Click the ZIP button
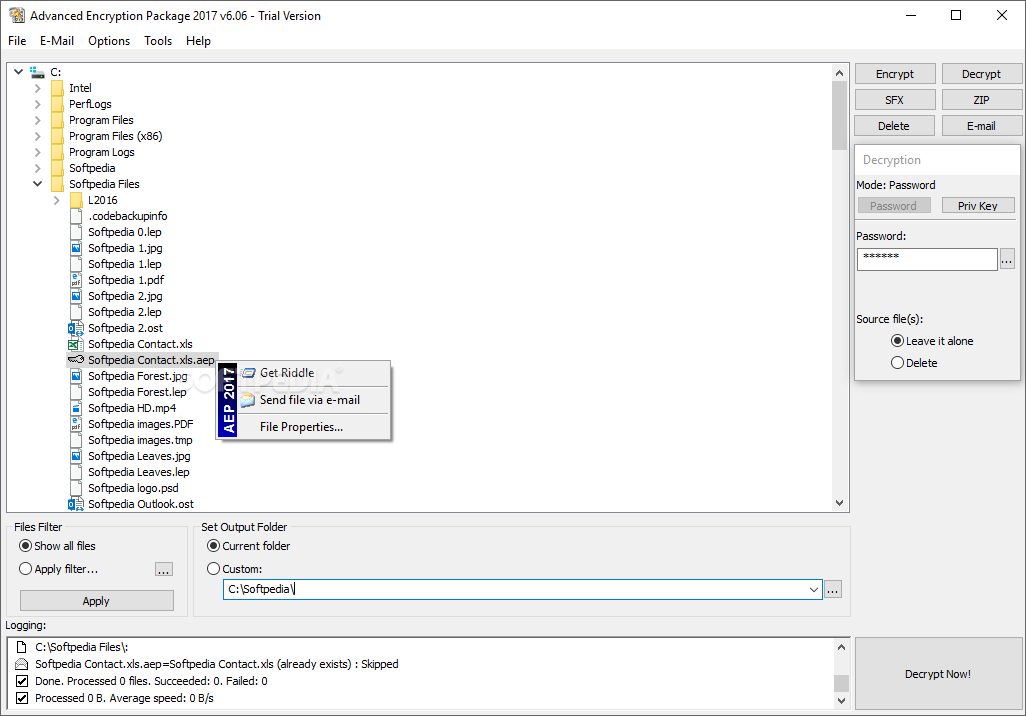The height and width of the screenshot is (716, 1026). tap(981, 100)
